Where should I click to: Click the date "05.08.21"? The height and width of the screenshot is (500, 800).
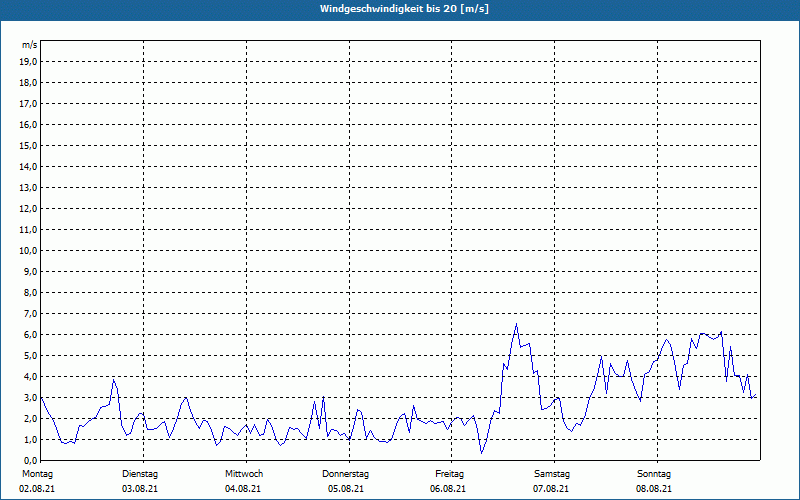[x=346, y=489]
